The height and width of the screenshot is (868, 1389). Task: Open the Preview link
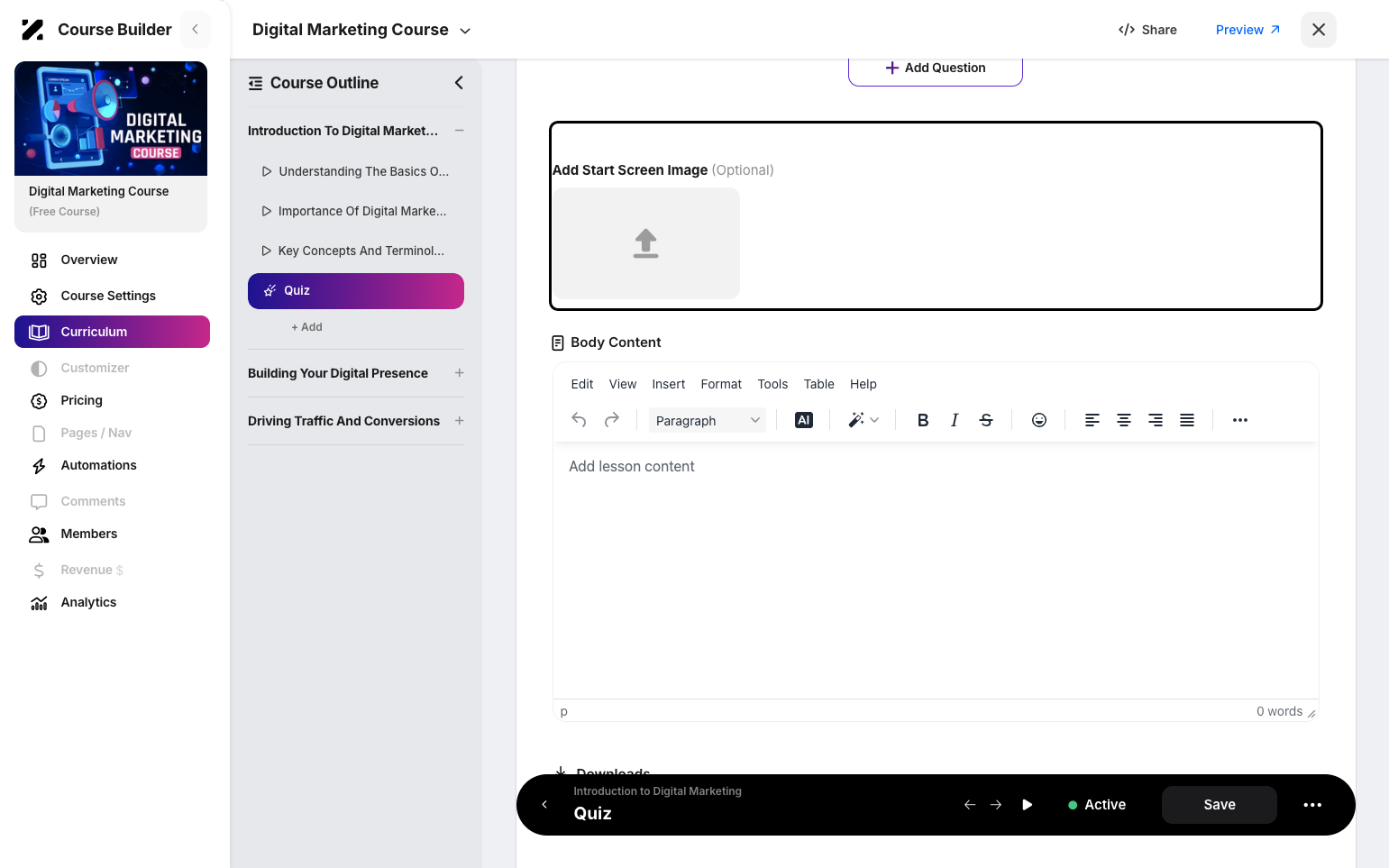(1248, 30)
